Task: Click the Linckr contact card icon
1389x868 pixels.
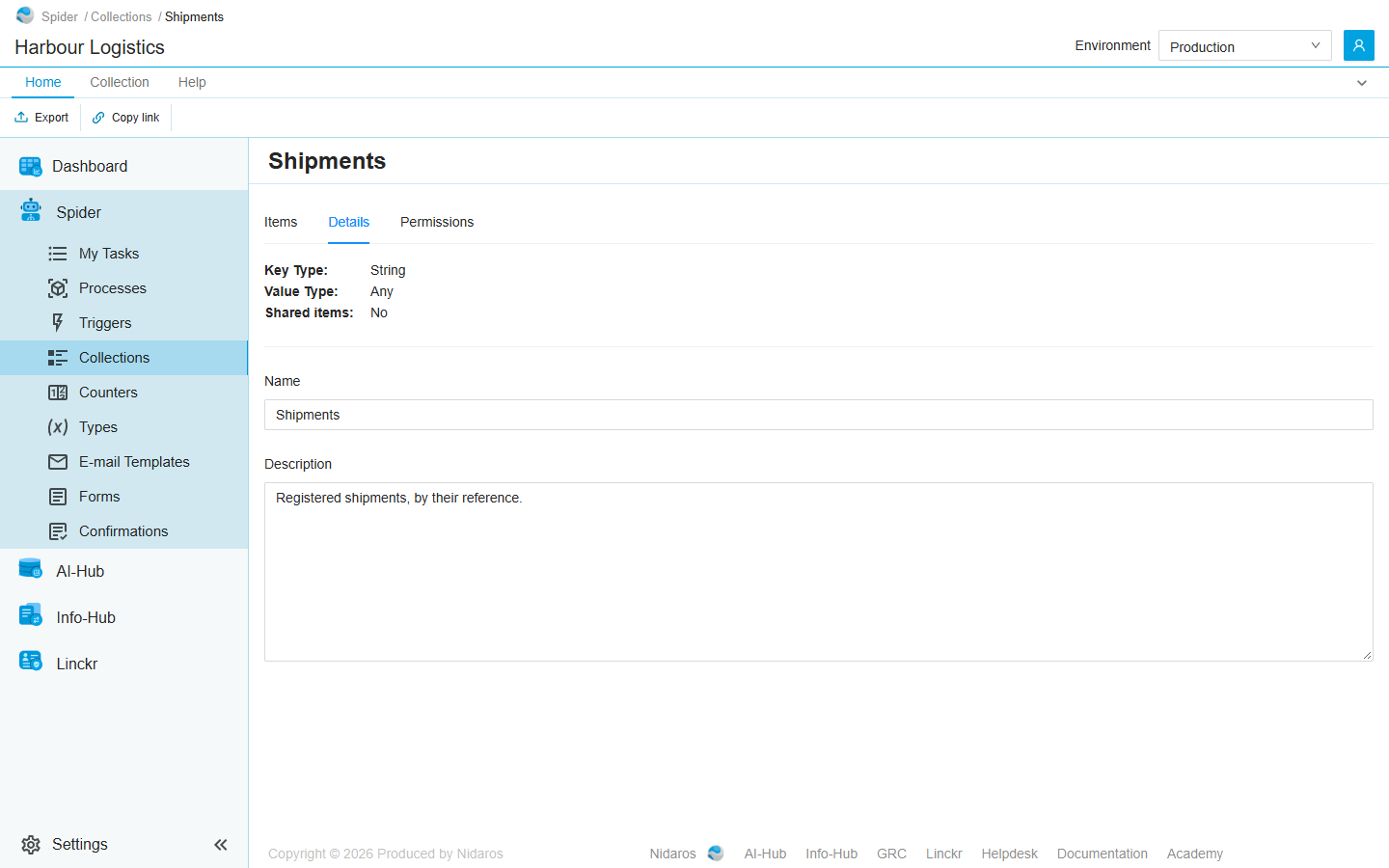Action: [31, 661]
